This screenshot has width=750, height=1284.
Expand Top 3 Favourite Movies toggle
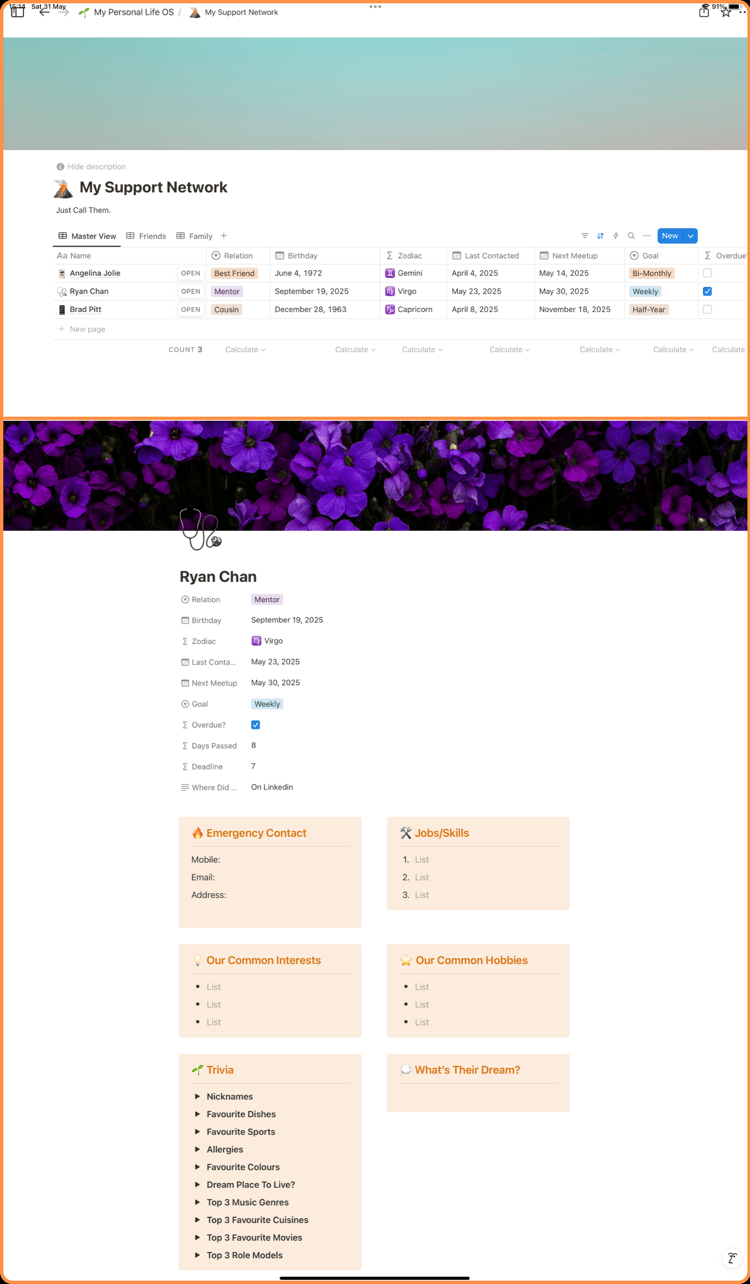tap(198, 1238)
